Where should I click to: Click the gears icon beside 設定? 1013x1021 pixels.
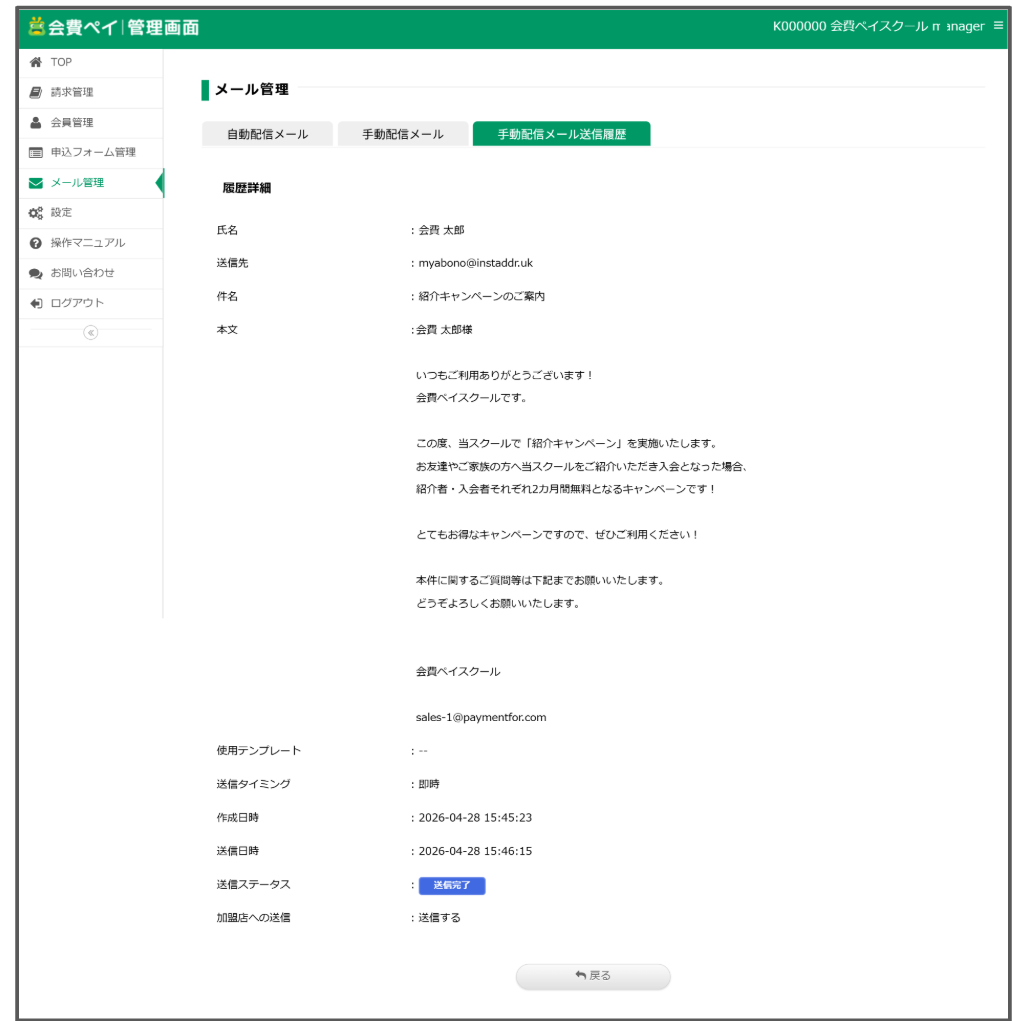(36, 213)
